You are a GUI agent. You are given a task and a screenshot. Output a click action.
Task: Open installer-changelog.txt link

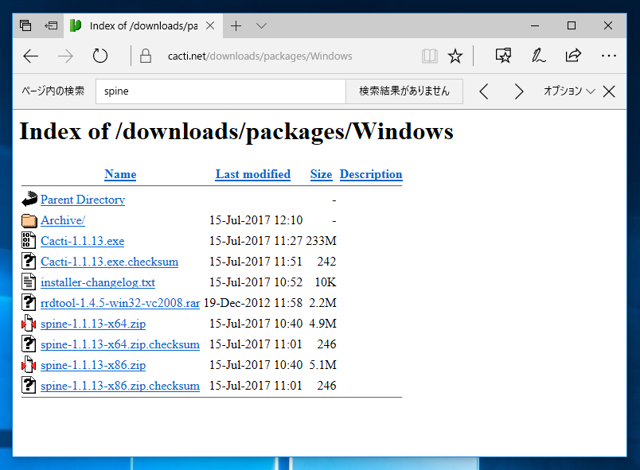click(98, 282)
